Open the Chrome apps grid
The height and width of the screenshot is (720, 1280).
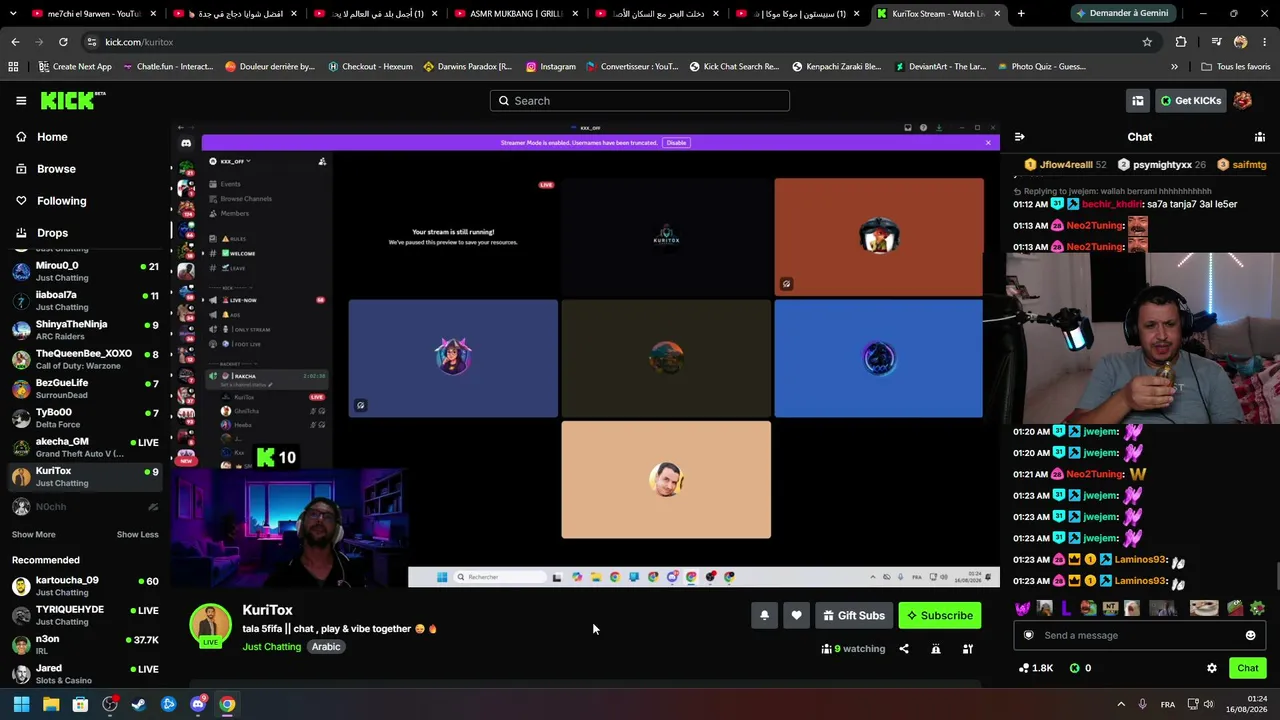coord(13,67)
